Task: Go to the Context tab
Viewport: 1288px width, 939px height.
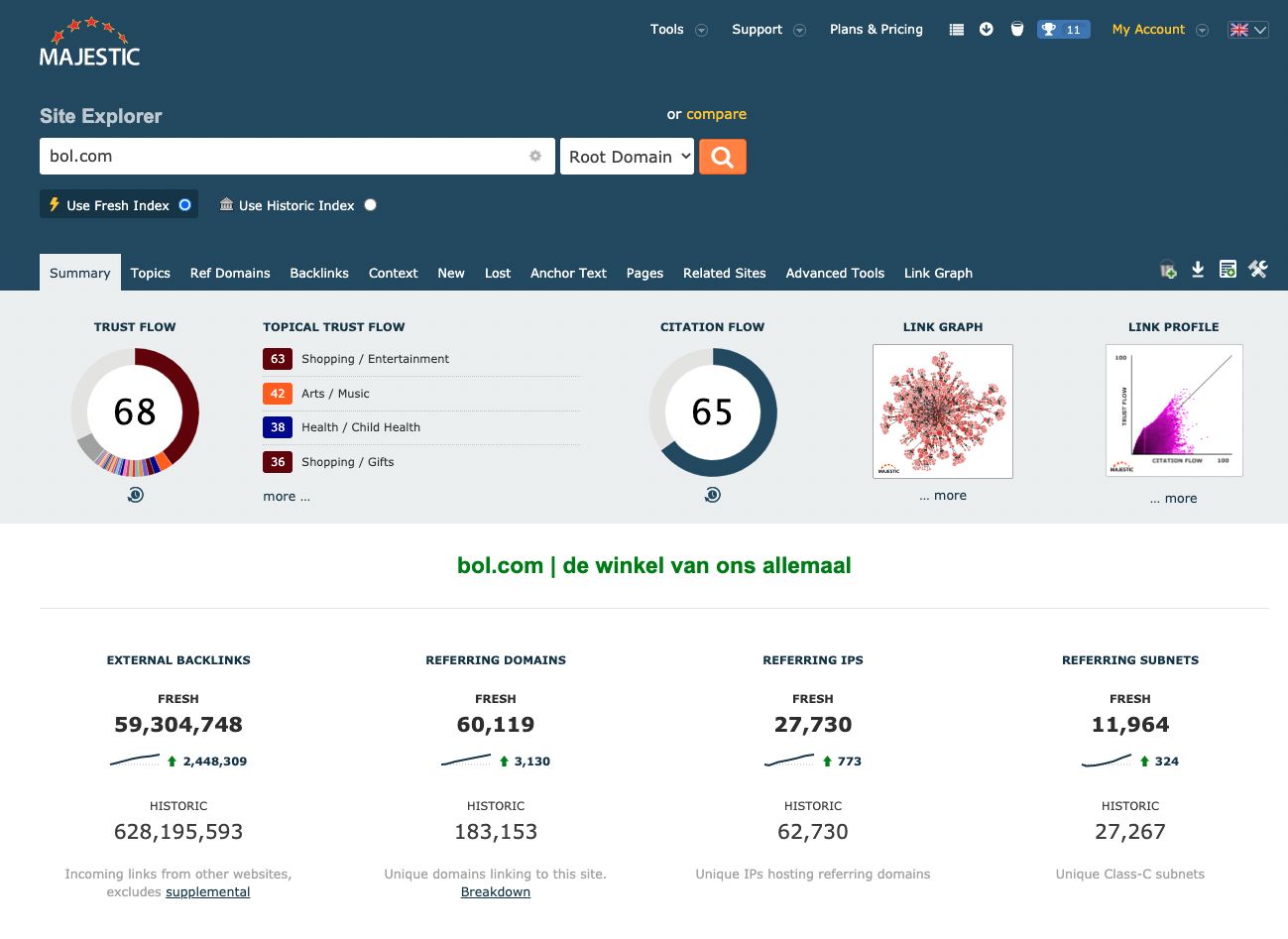Action: coord(394,273)
